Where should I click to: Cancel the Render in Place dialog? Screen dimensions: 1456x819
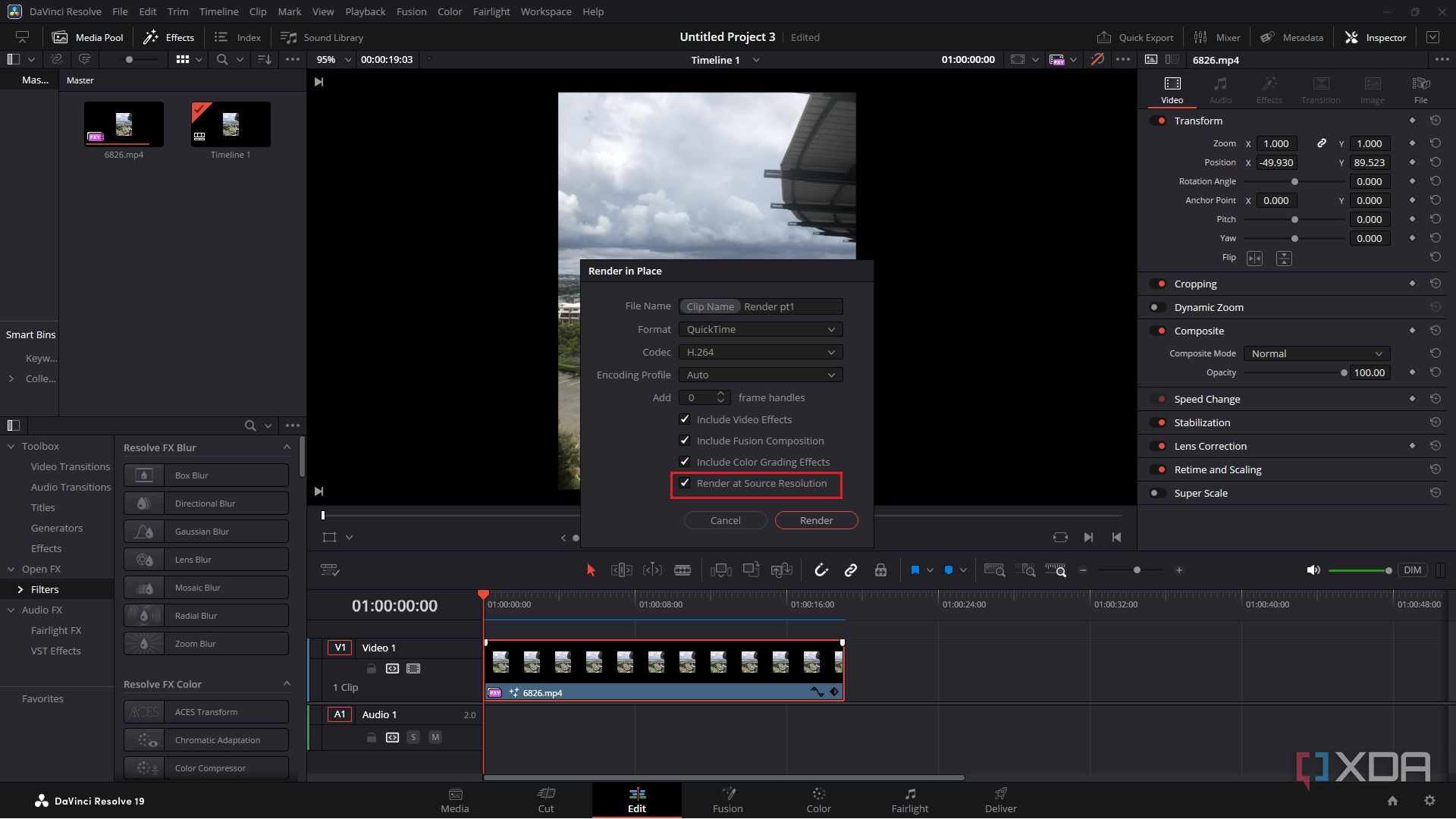click(x=725, y=520)
